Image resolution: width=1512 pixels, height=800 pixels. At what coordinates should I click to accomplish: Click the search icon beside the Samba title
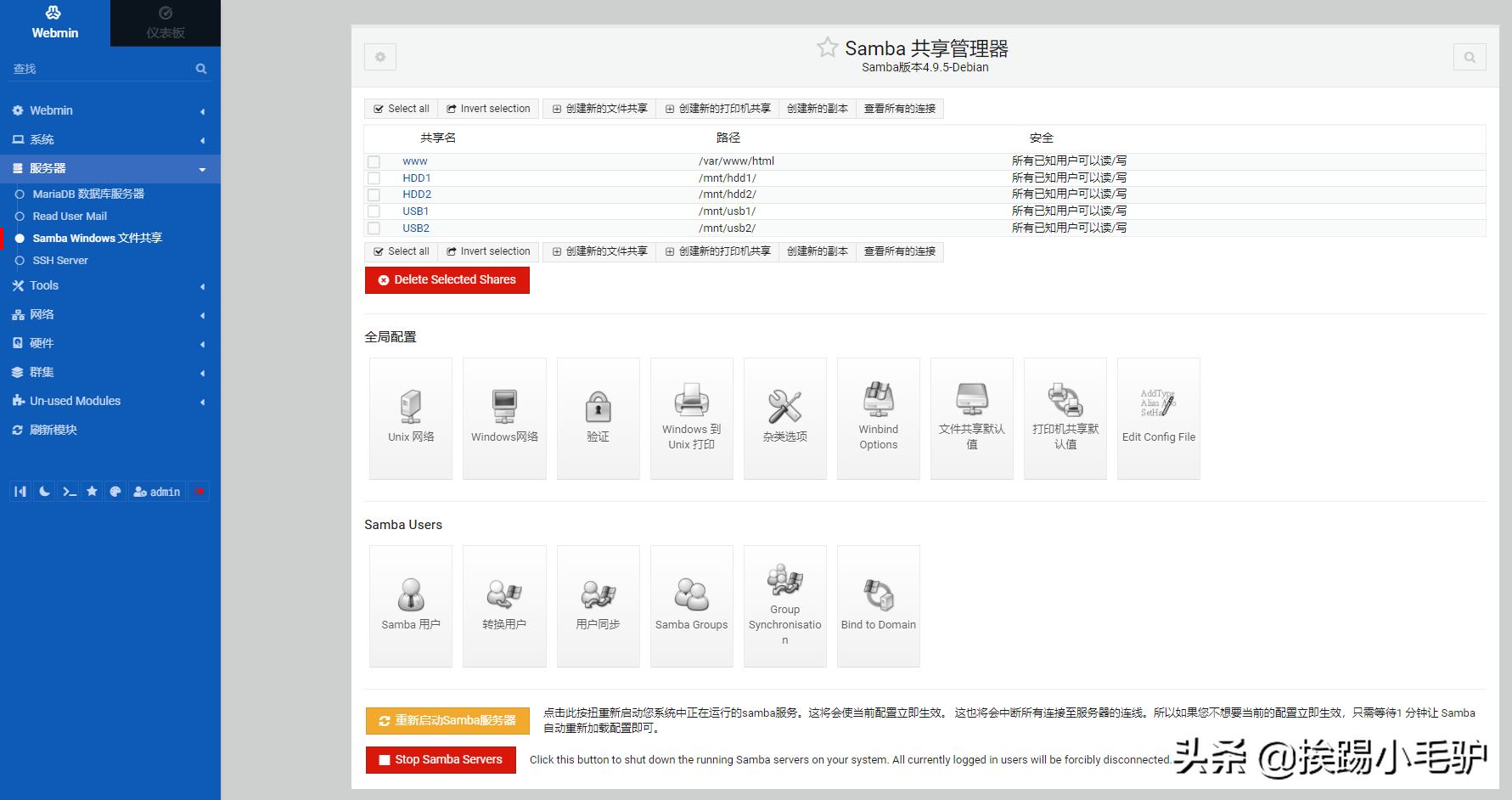(1470, 57)
